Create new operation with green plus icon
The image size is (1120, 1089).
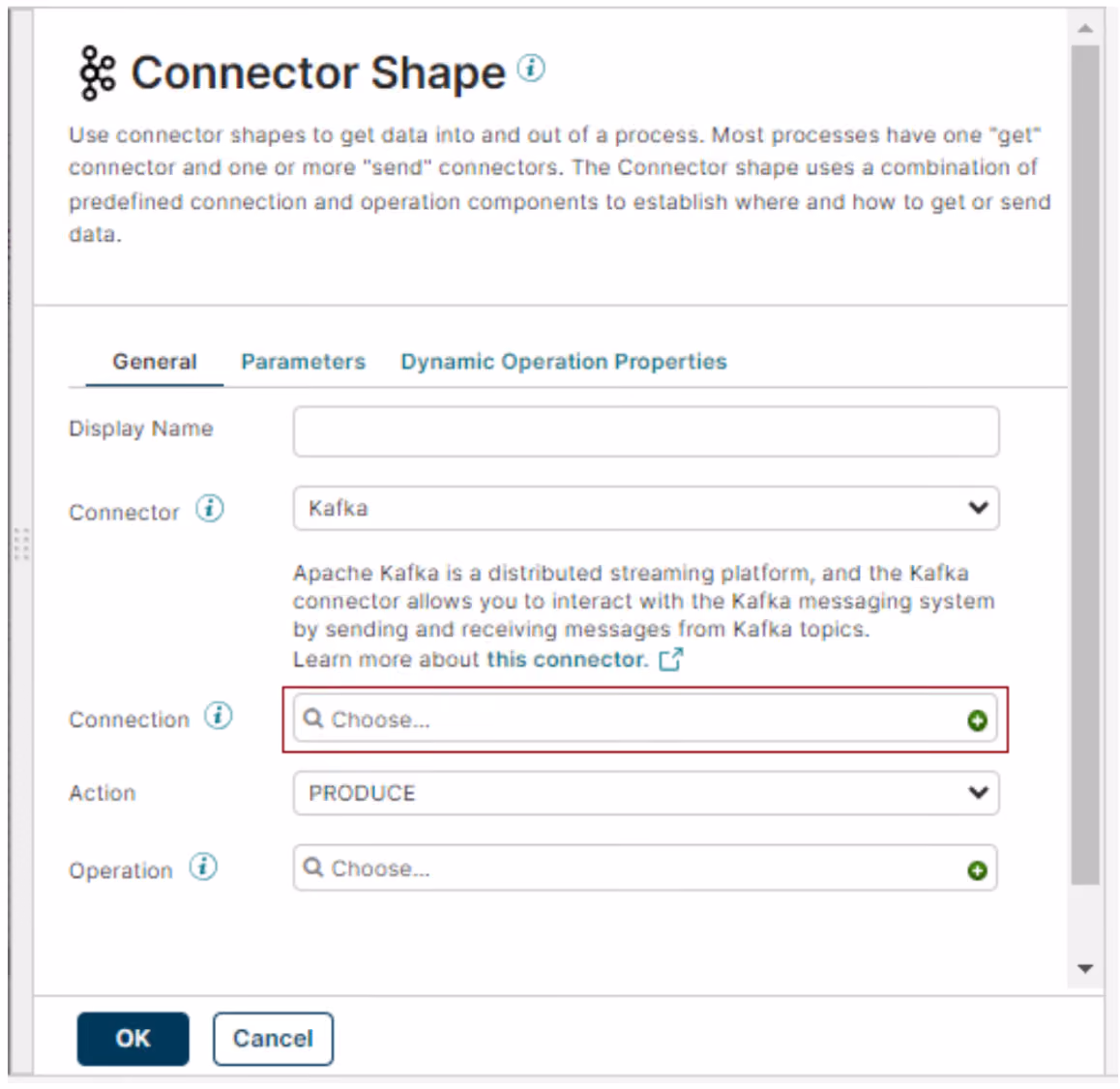click(x=977, y=870)
